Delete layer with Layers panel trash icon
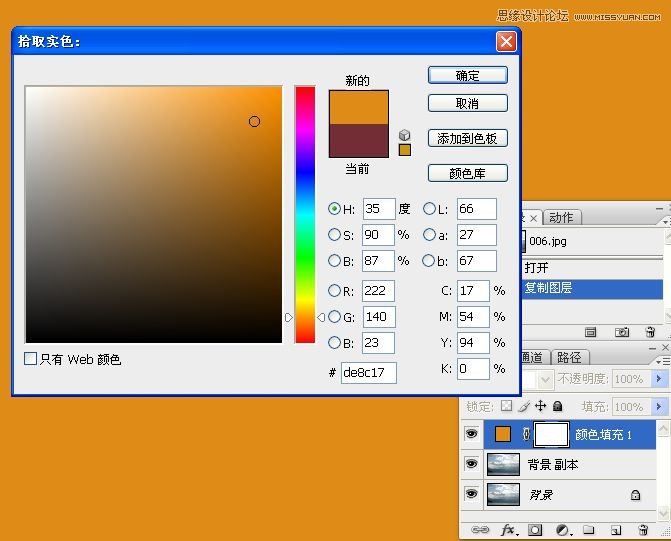The height and width of the screenshot is (541, 671). pyautogui.click(x=643, y=530)
